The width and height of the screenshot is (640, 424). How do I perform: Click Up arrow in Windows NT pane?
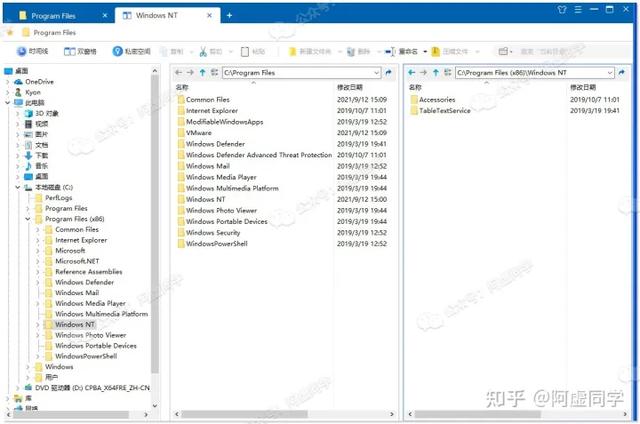[436, 72]
